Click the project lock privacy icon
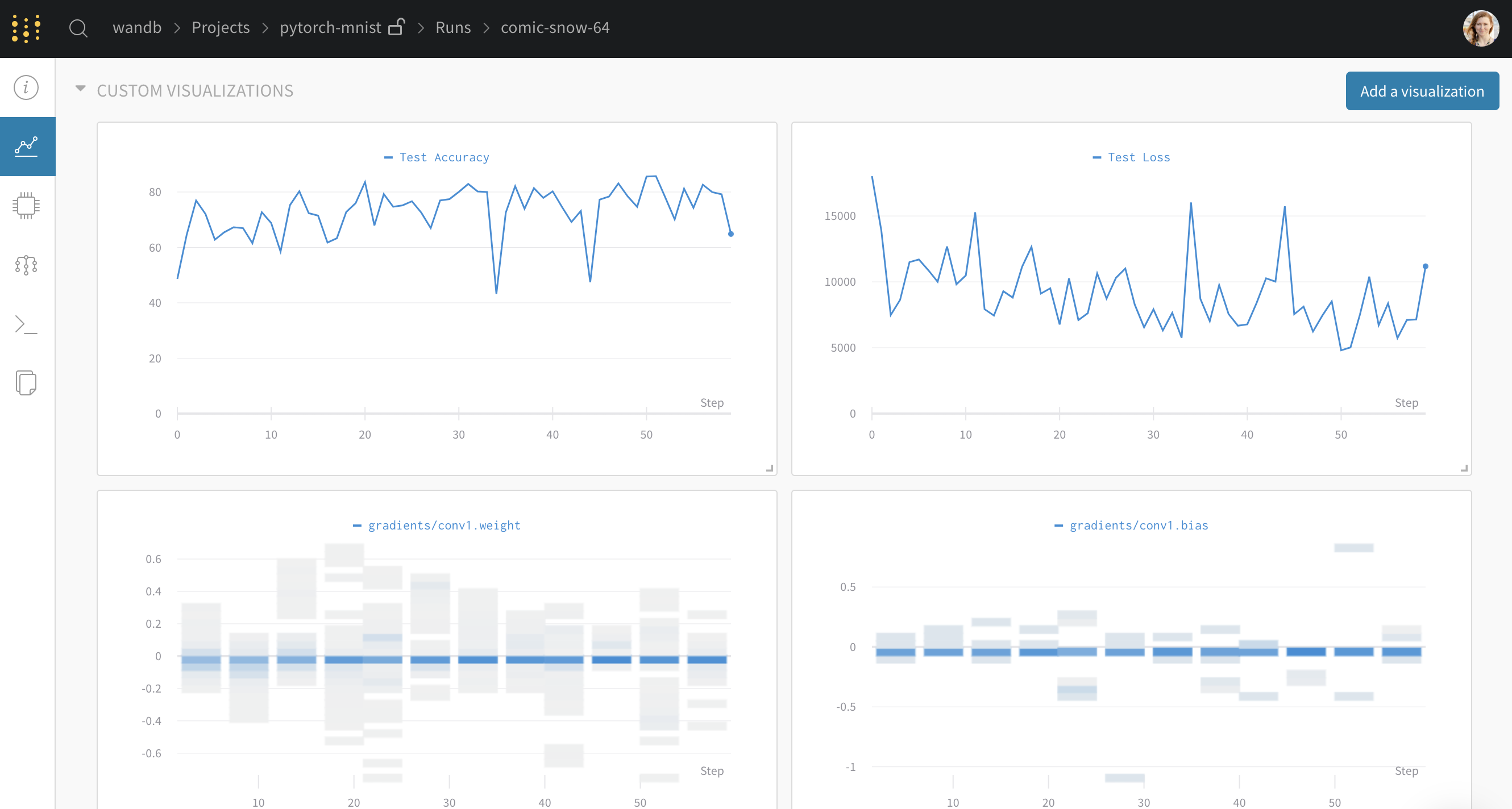 [397, 27]
